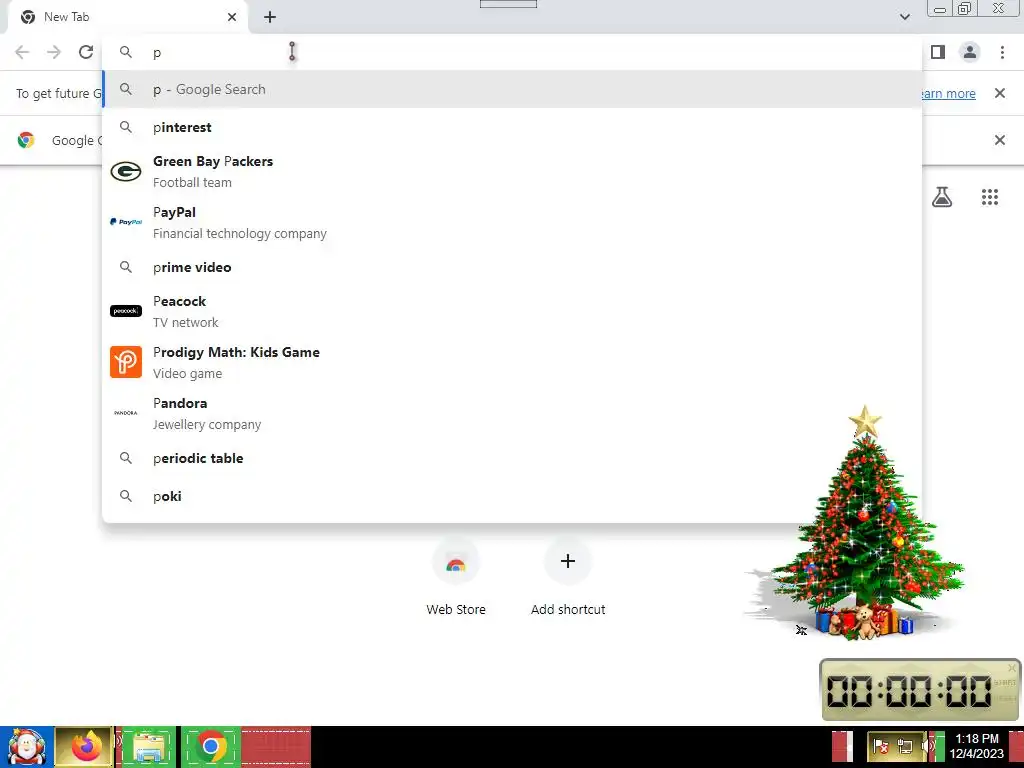Choose the pinterest suggestion
This screenshot has width=1024, height=768.
tap(512, 127)
